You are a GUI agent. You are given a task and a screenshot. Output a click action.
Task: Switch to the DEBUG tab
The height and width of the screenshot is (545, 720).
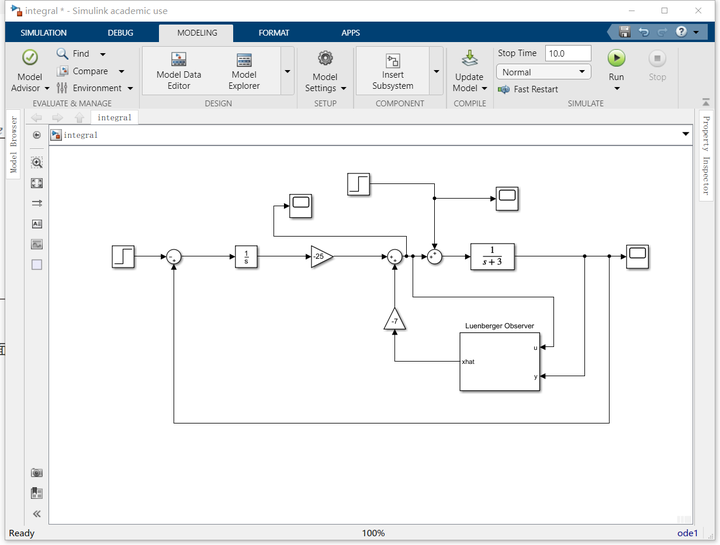tap(120, 33)
